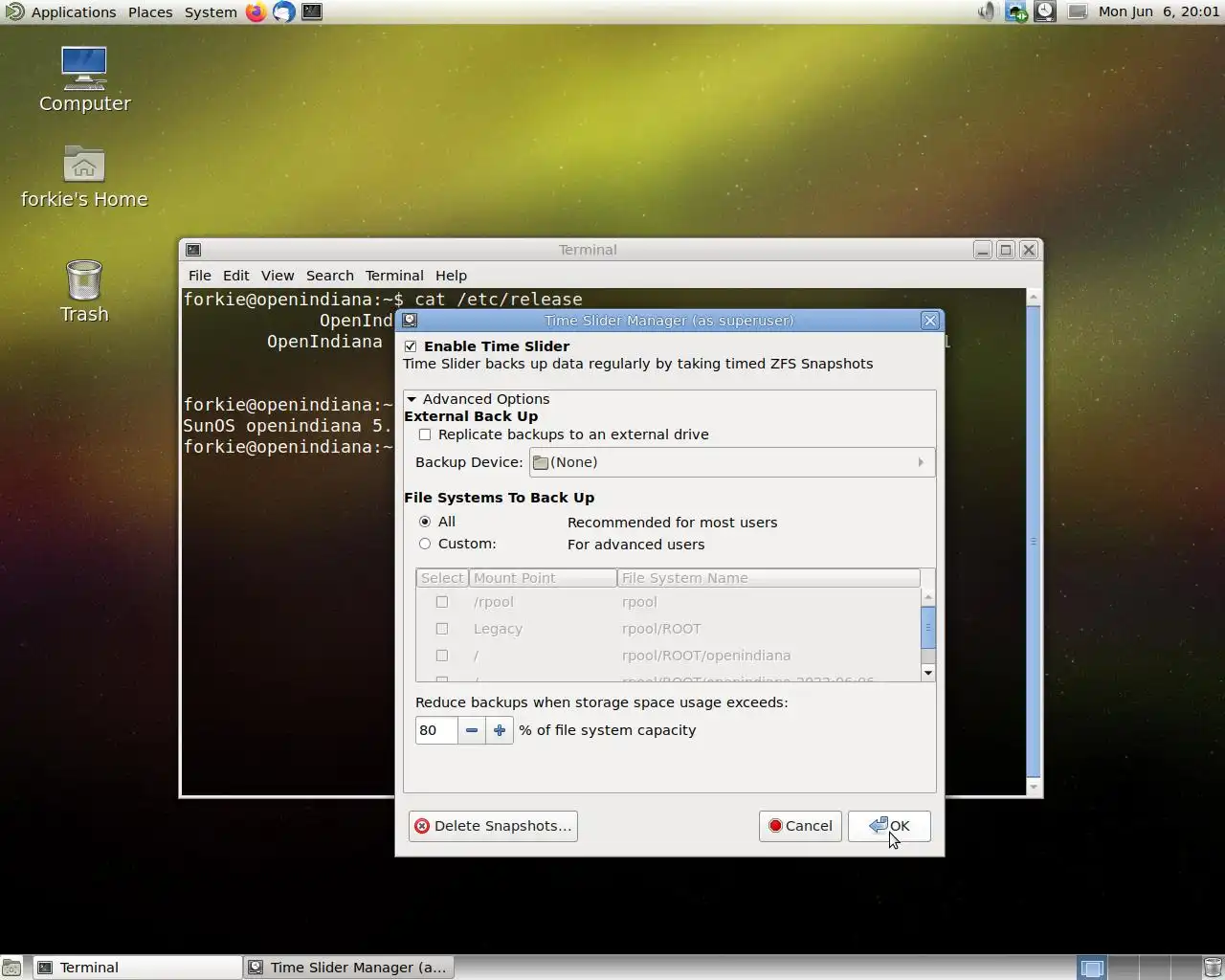This screenshot has height=980, width=1225.
Task: Click Cancel in Time Slider Manager
Action: [800, 826]
